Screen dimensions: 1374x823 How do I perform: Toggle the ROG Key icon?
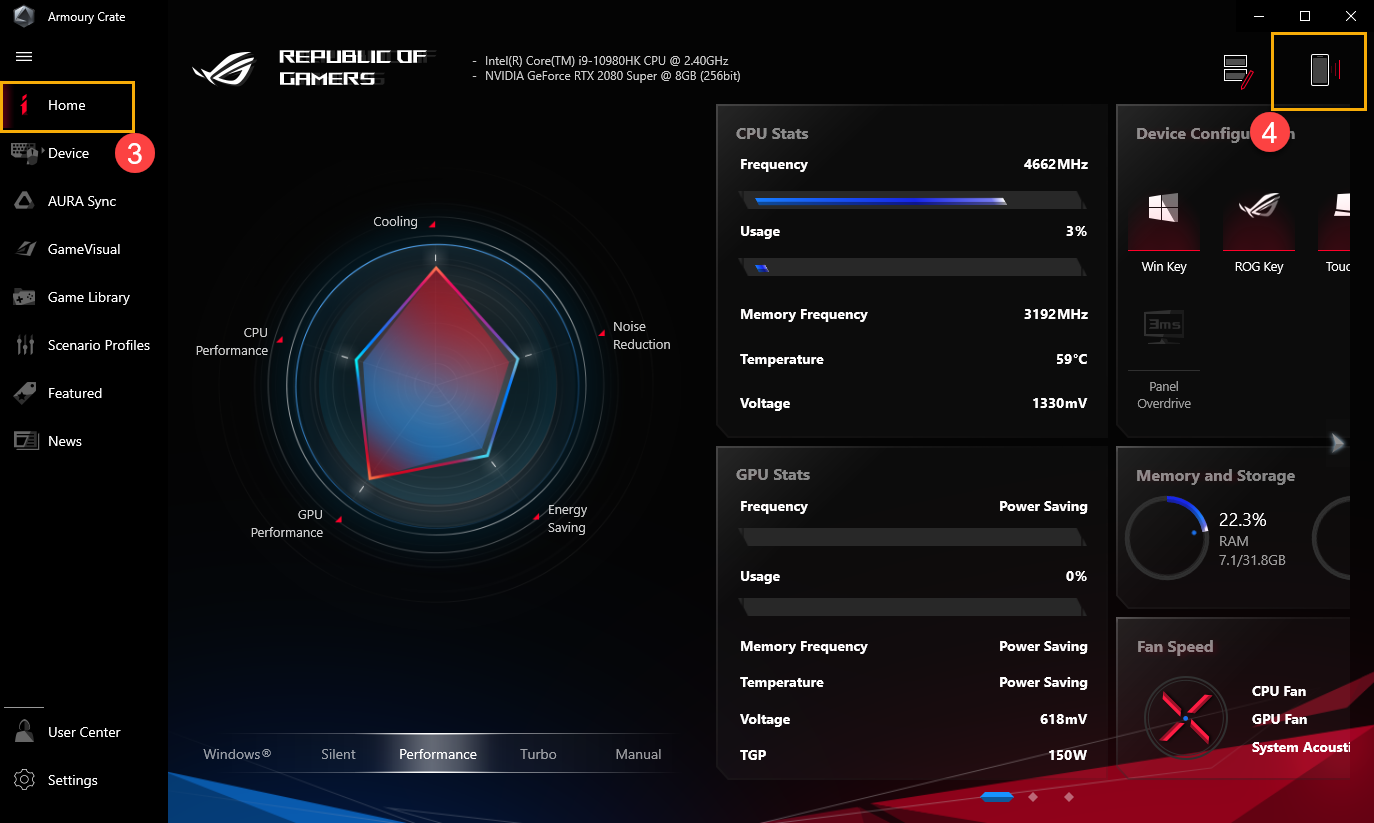tap(1259, 207)
